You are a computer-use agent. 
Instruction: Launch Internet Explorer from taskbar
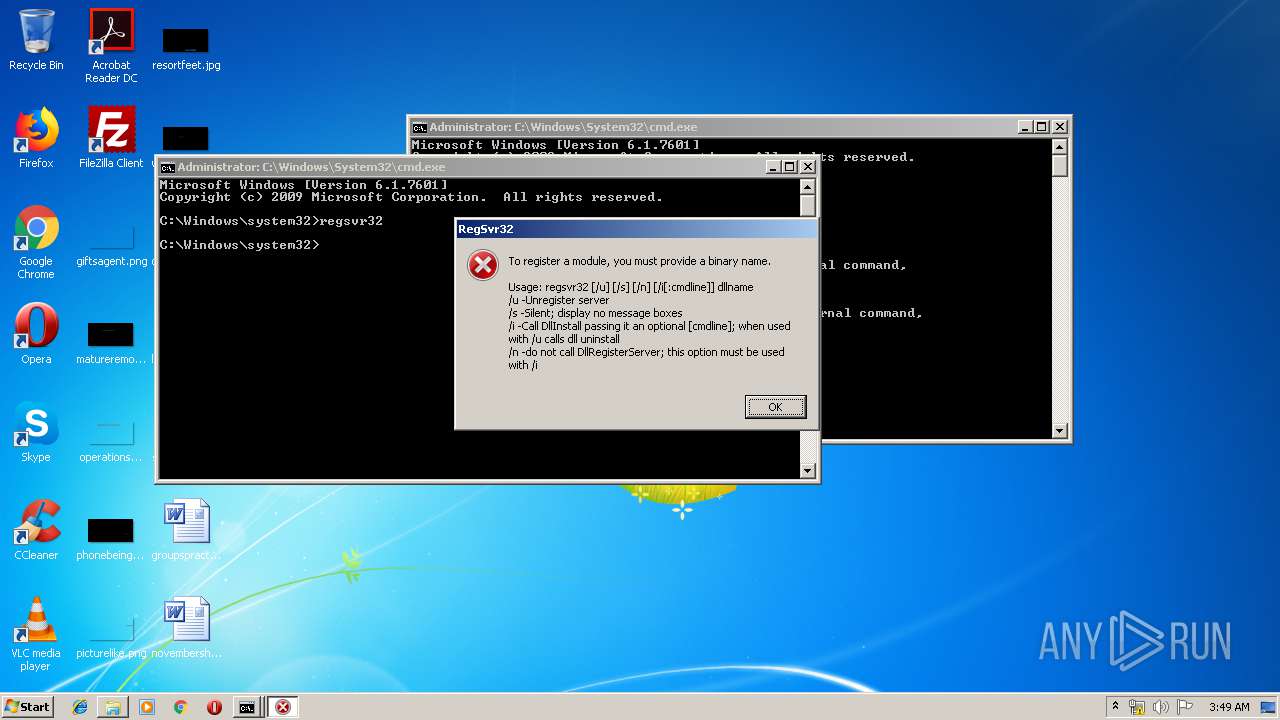pyautogui.click(x=80, y=707)
